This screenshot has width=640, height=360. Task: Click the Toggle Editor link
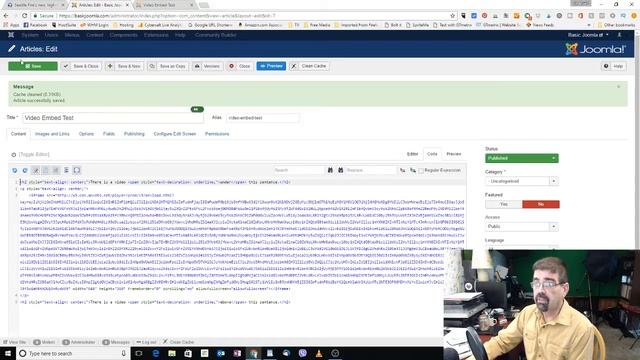(34, 154)
